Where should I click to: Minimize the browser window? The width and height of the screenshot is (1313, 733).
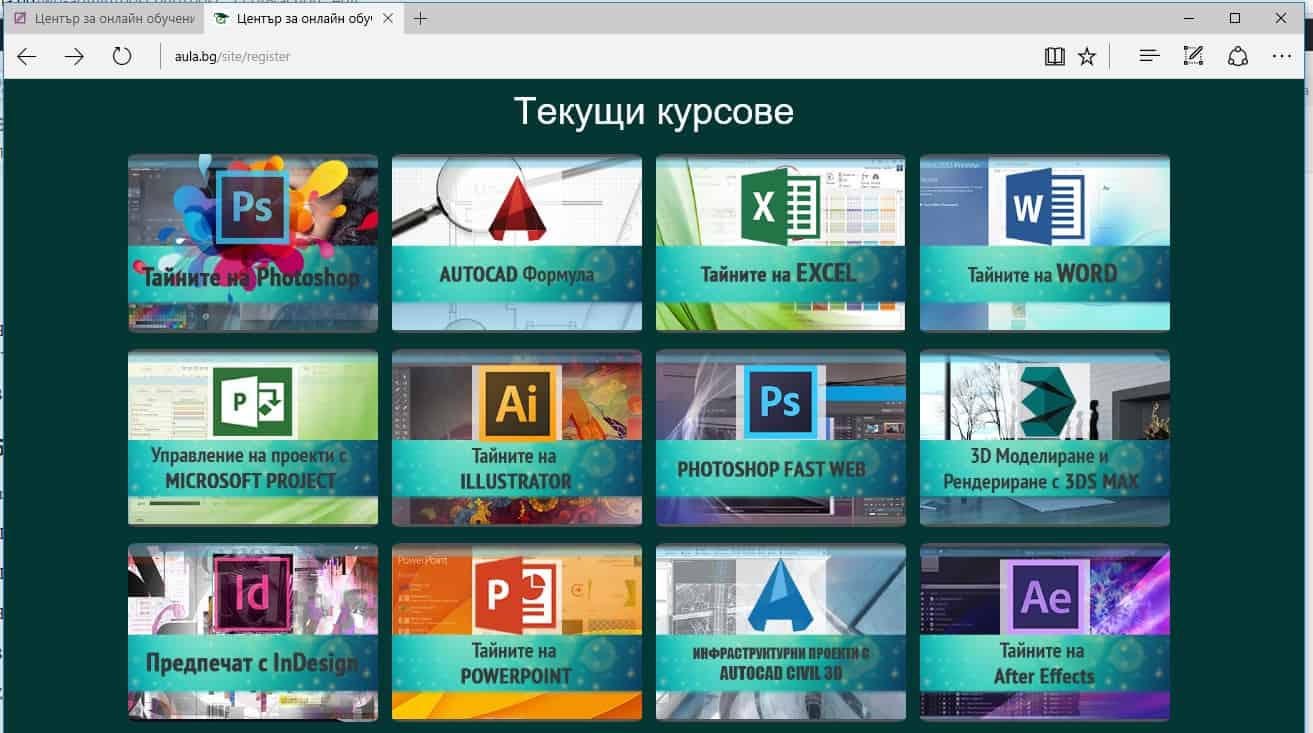[x=1188, y=18]
